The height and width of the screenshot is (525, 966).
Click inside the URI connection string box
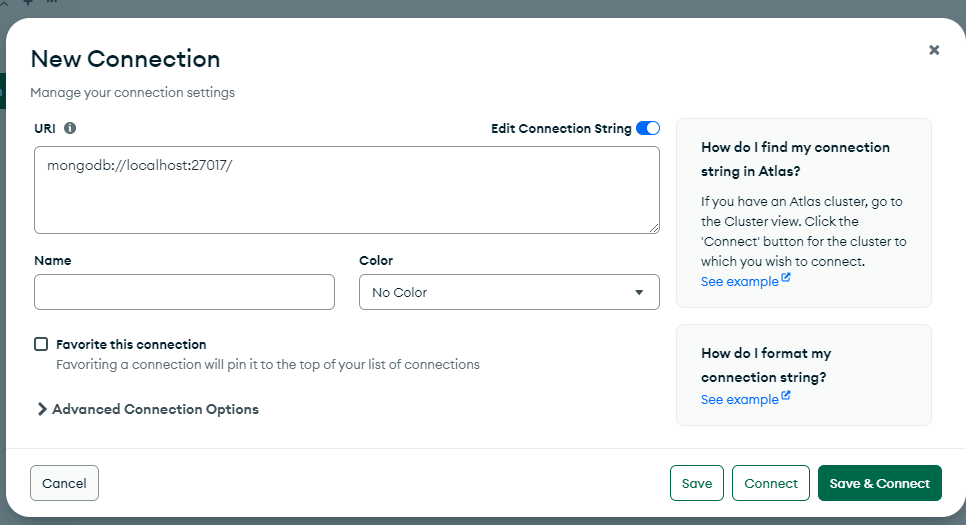347,190
